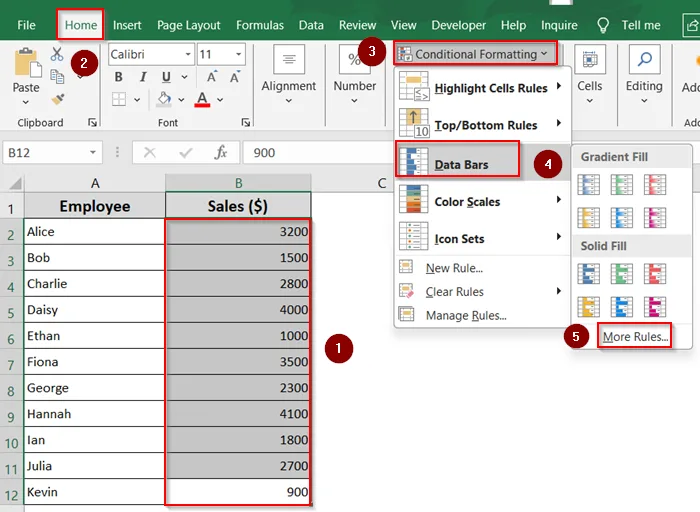Choose light blue solid fill data bar
Screen dimensions: 700x512
pyautogui.click(x=621, y=307)
